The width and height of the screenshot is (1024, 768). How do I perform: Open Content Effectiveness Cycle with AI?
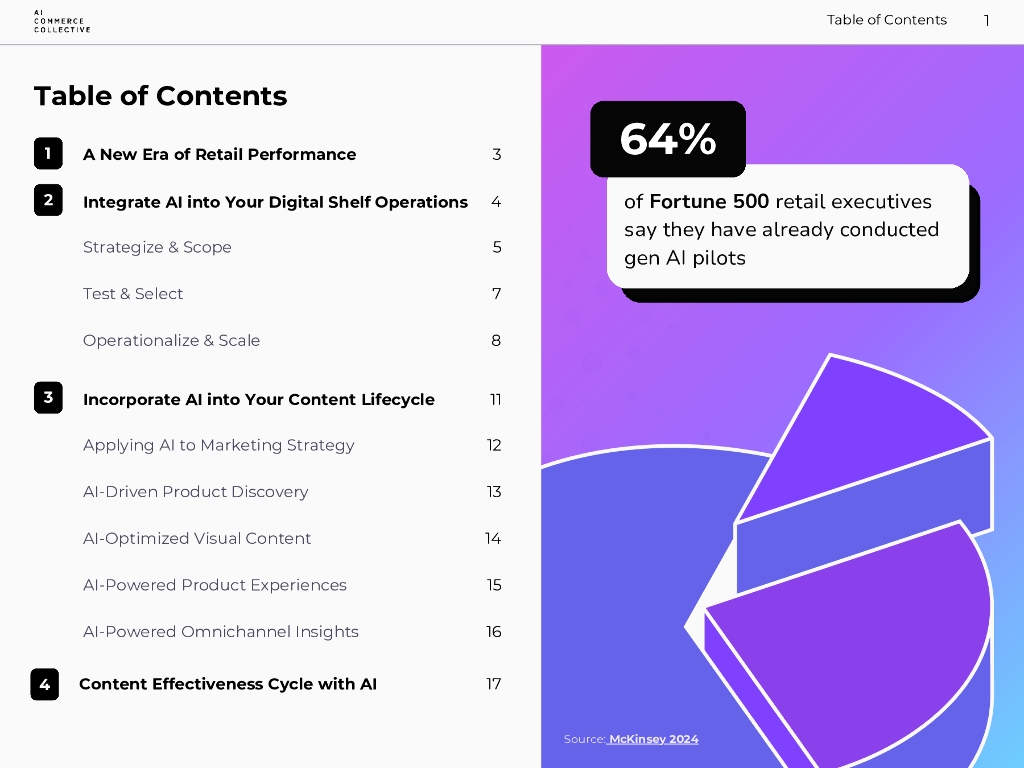[x=228, y=684]
